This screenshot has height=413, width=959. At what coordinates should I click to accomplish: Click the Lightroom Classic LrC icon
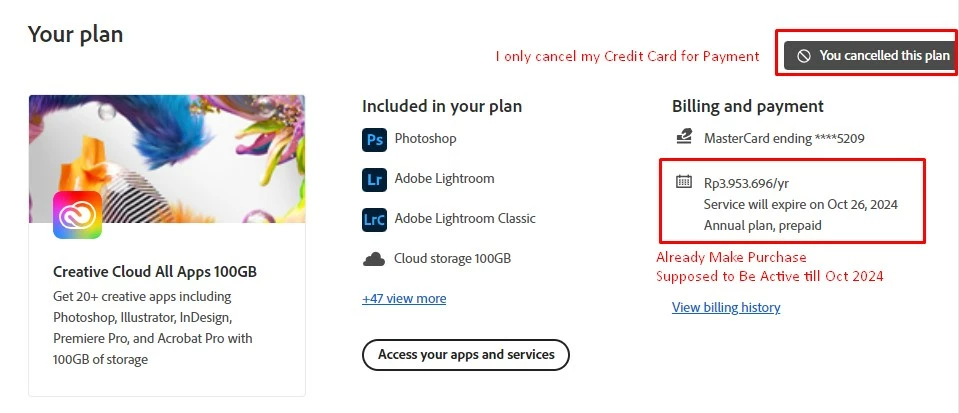pyautogui.click(x=374, y=219)
